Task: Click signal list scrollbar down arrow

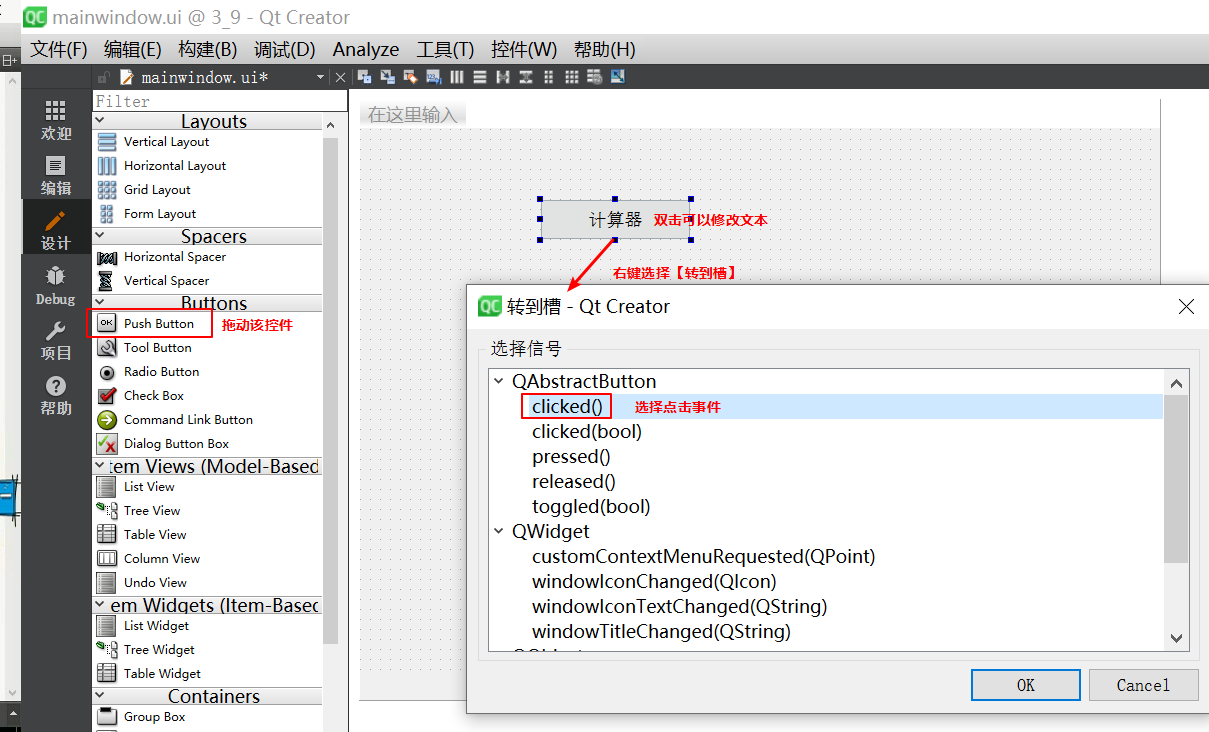Action: [1176, 638]
